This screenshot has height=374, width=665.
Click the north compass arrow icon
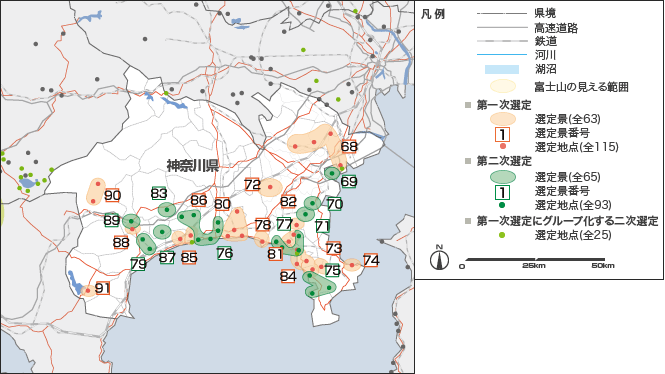439,258
